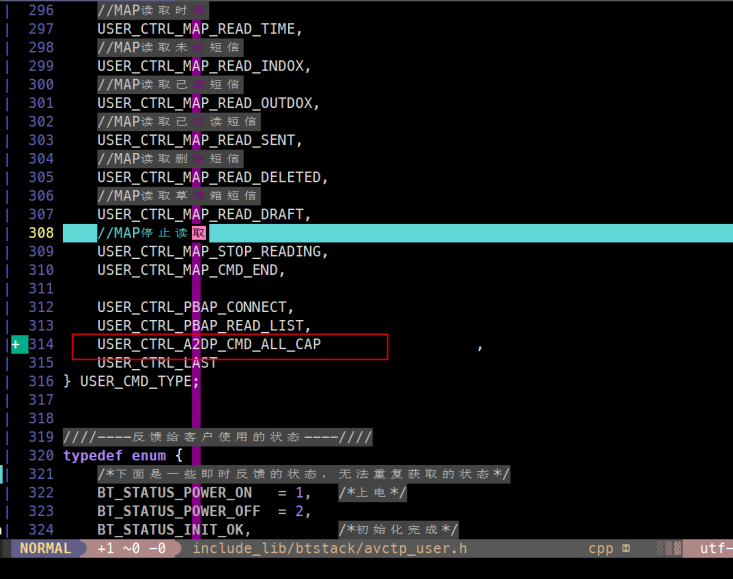Click the NORMAL mode indicator in statusline
The width and height of the screenshot is (733, 579).
point(45,548)
